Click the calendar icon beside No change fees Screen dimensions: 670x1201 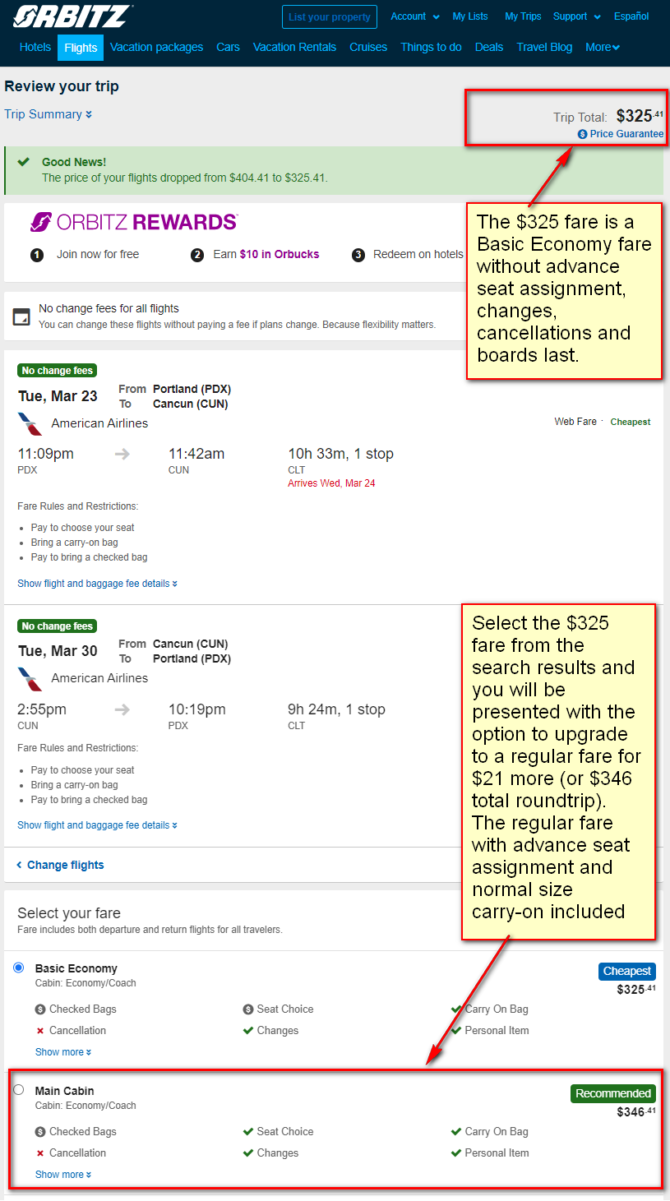(x=21, y=317)
